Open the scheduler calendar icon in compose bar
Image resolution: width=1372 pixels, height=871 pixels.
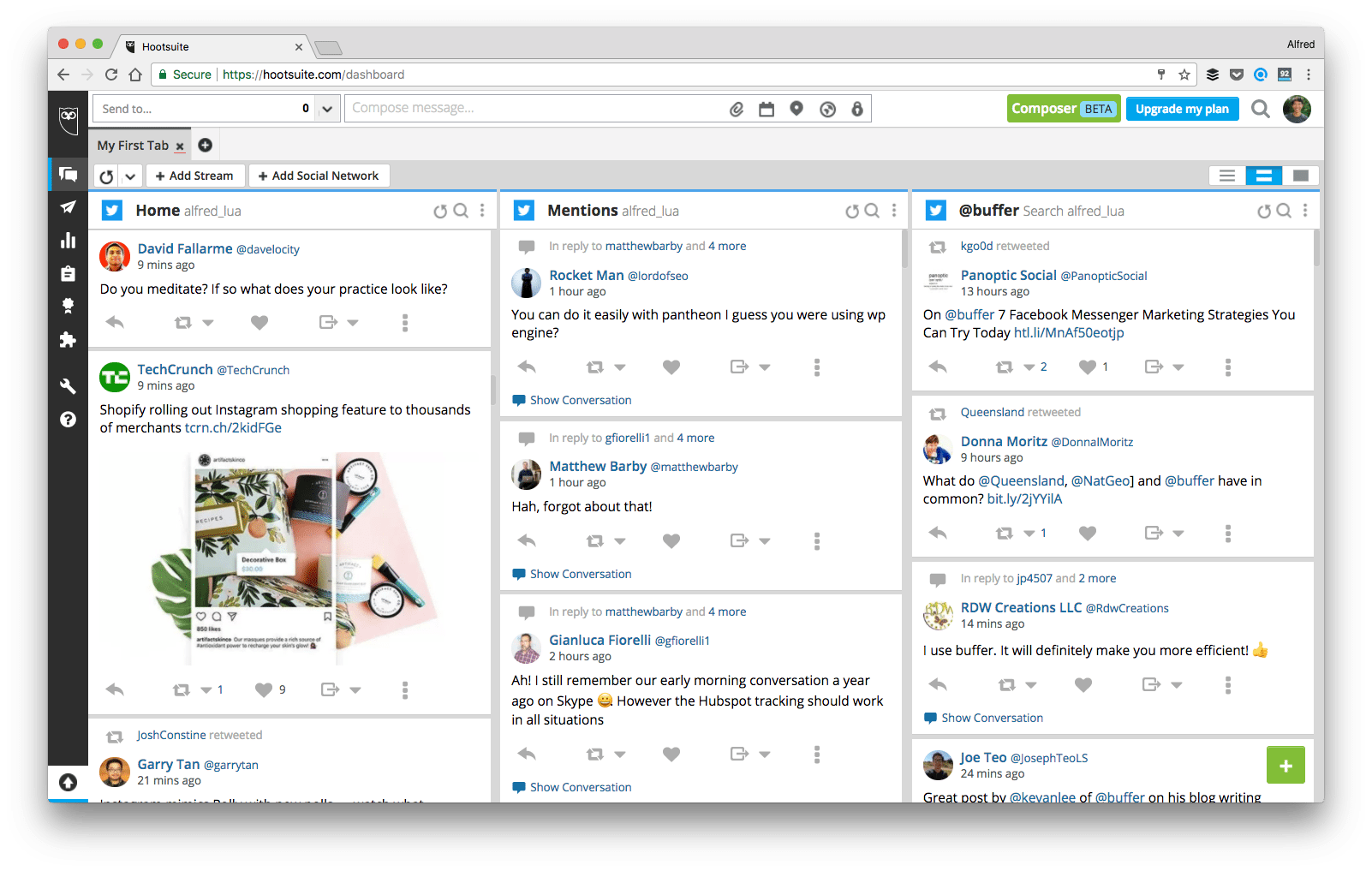[x=767, y=108]
